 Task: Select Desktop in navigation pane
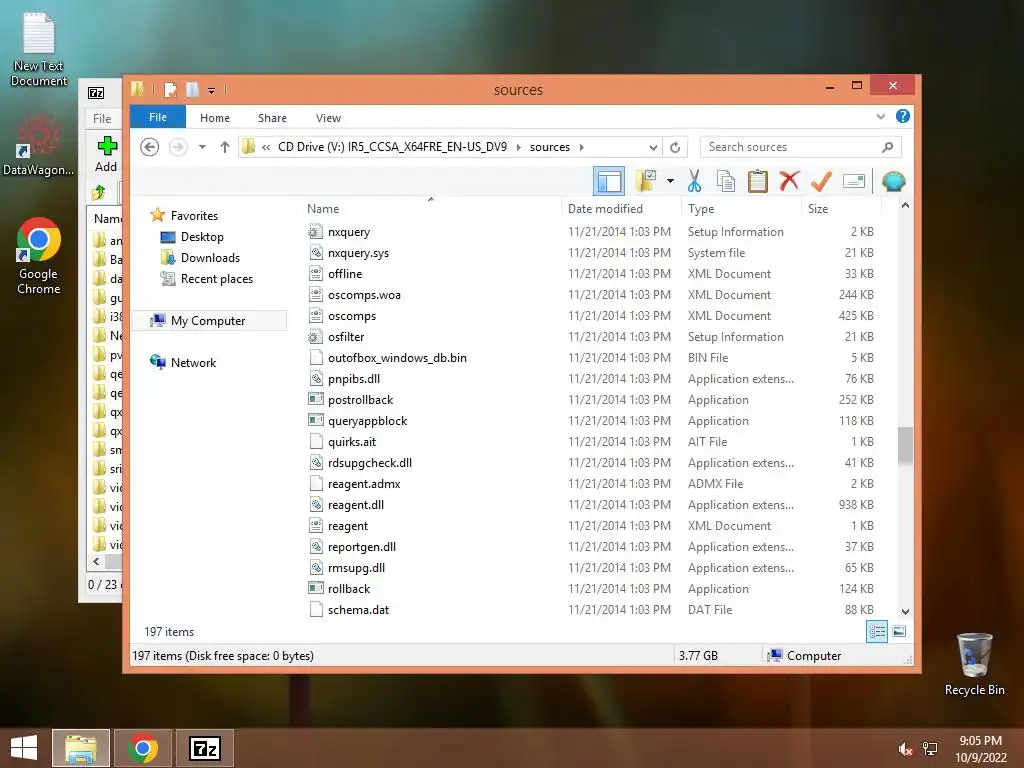202,236
